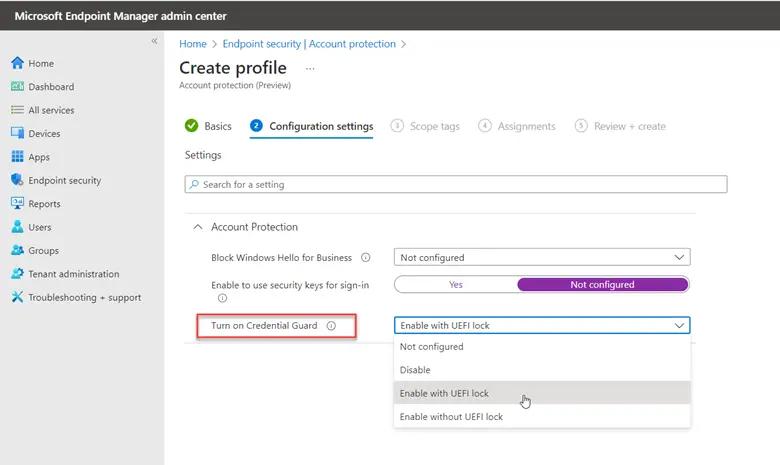This screenshot has width=780, height=465.
Task: Click the Devices sidebar icon
Action: (x=17, y=133)
